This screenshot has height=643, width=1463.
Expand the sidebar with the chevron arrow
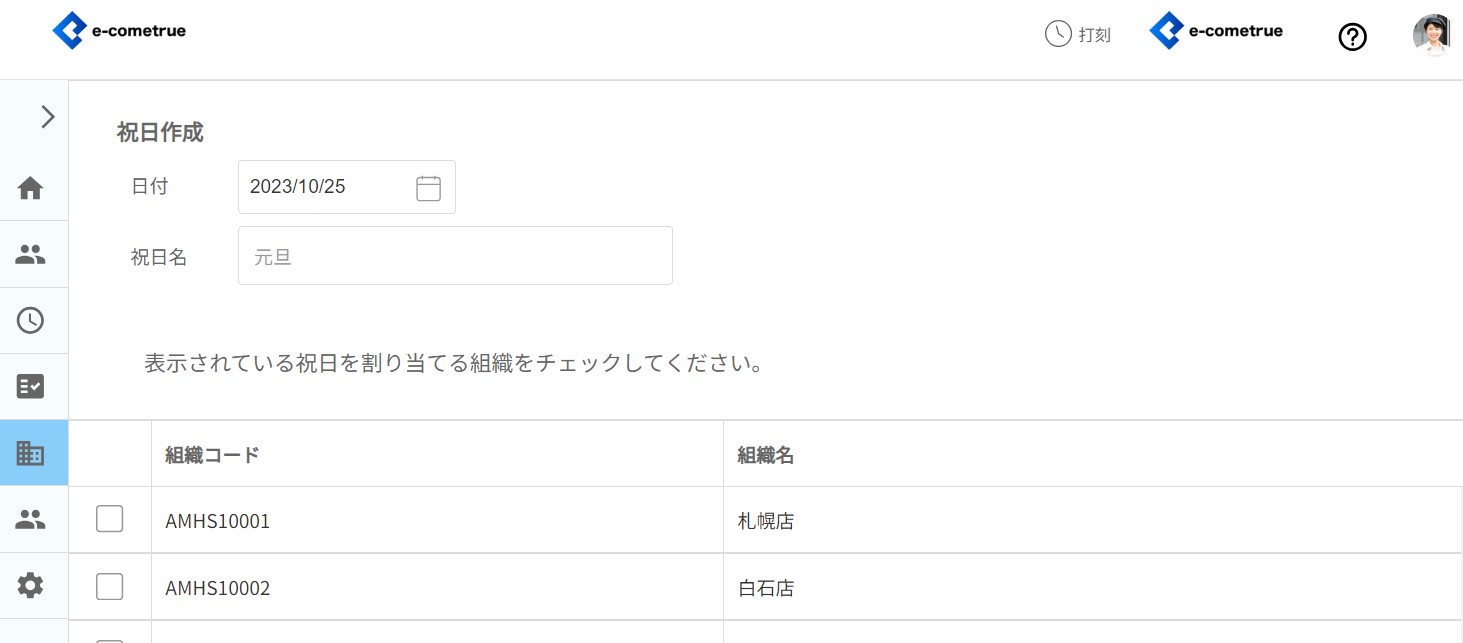(x=47, y=117)
